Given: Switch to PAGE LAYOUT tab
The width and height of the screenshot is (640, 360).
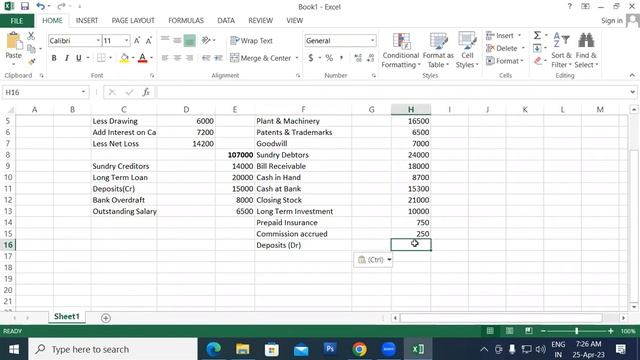Looking at the screenshot, I should pos(133,20).
